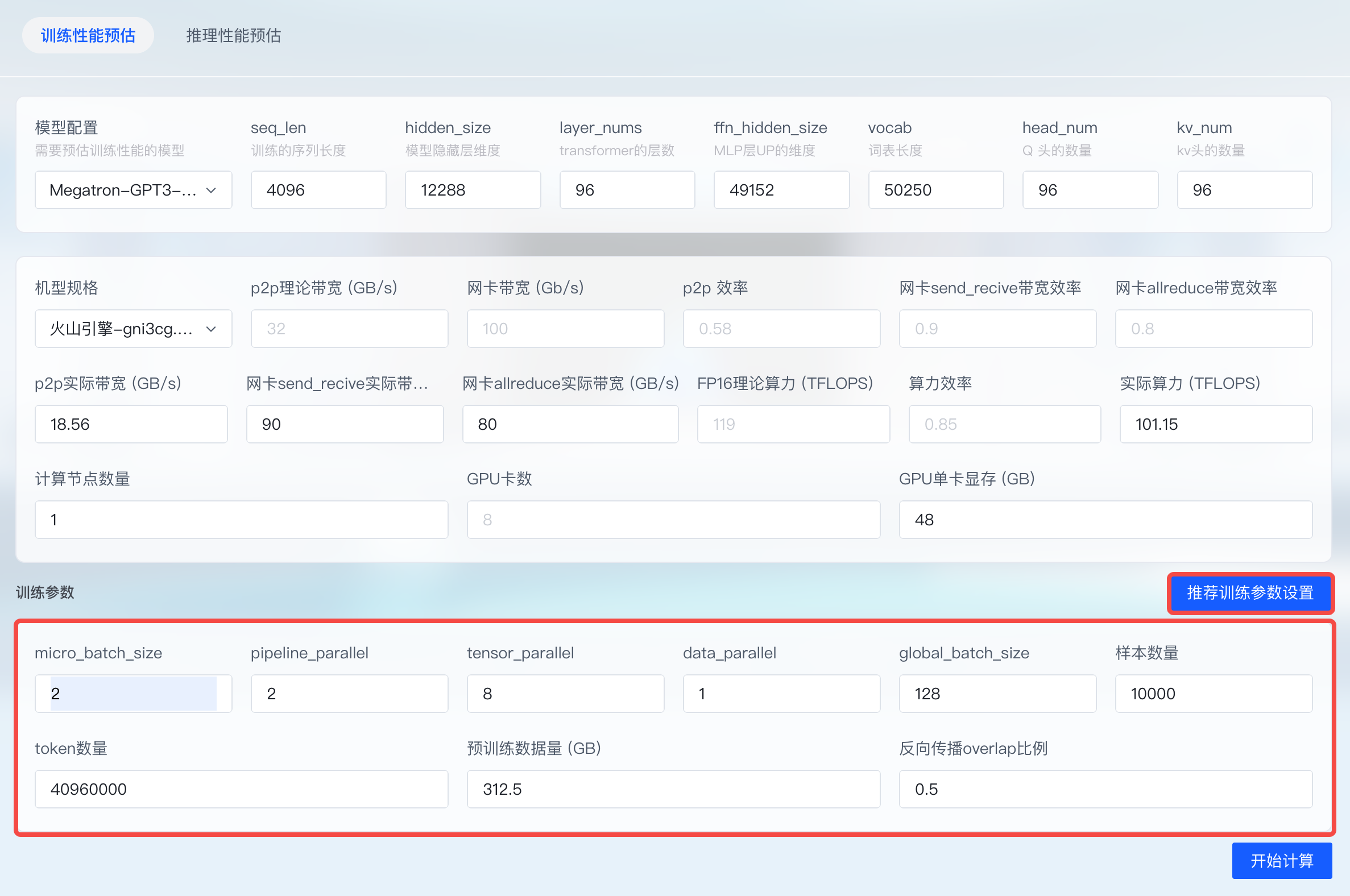The height and width of the screenshot is (896, 1350).
Task: Focus the kv_num input field
Action: click(1244, 190)
